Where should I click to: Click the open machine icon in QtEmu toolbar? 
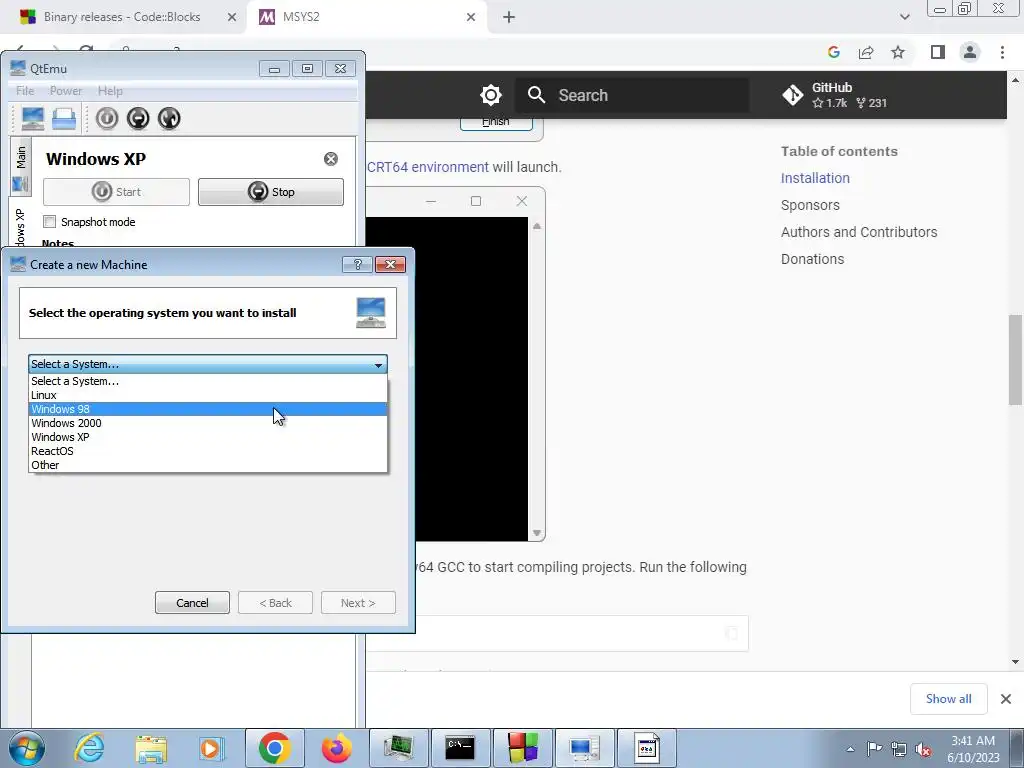64,118
